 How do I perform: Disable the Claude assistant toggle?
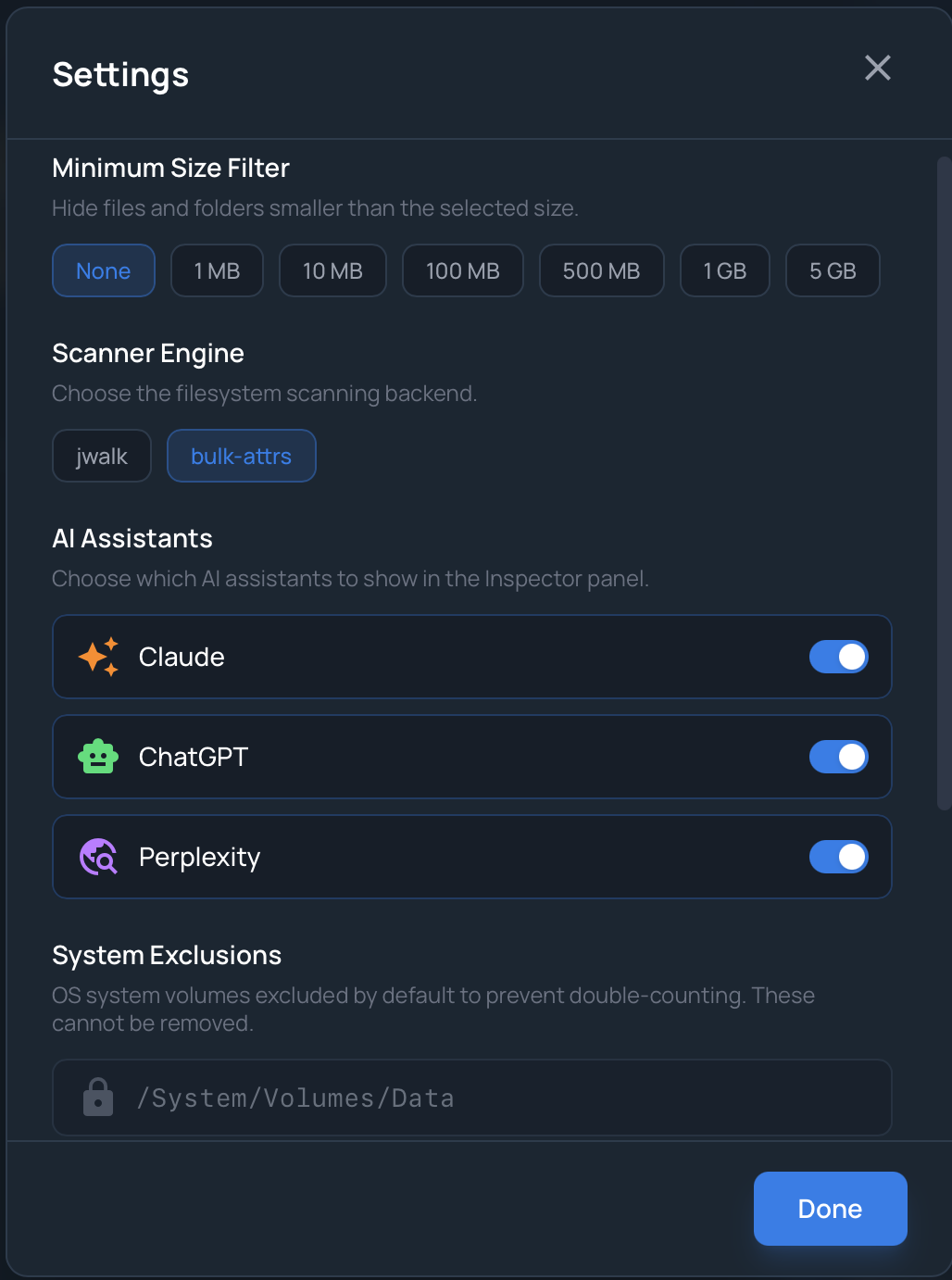838,657
